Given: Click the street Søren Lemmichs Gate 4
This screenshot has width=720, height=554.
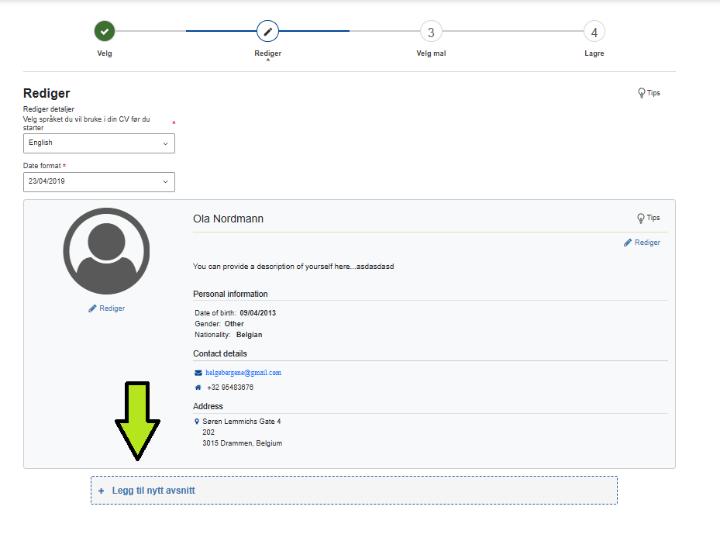Looking at the screenshot, I should [242, 421].
